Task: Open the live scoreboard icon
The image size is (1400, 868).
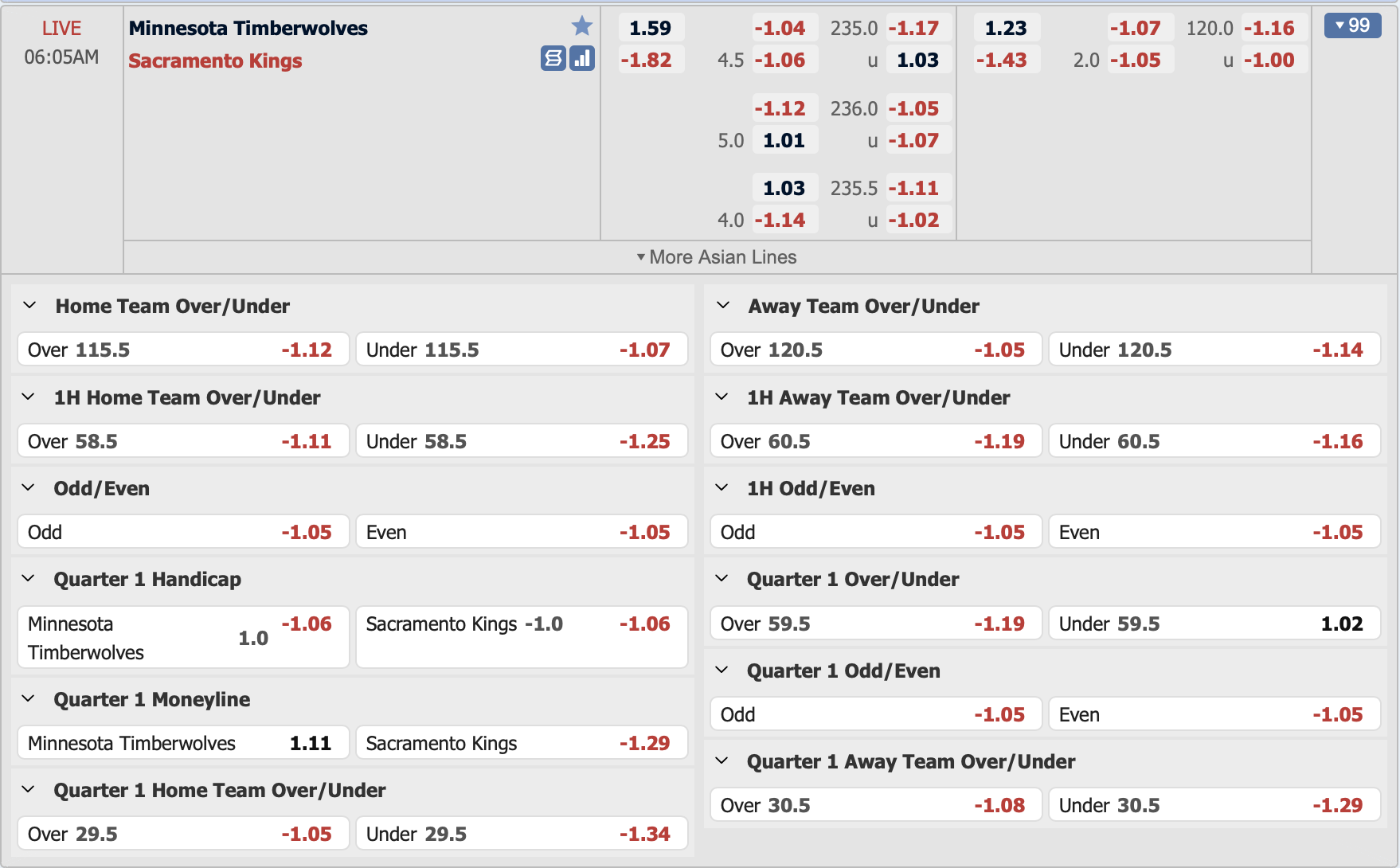Action: point(553,58)
